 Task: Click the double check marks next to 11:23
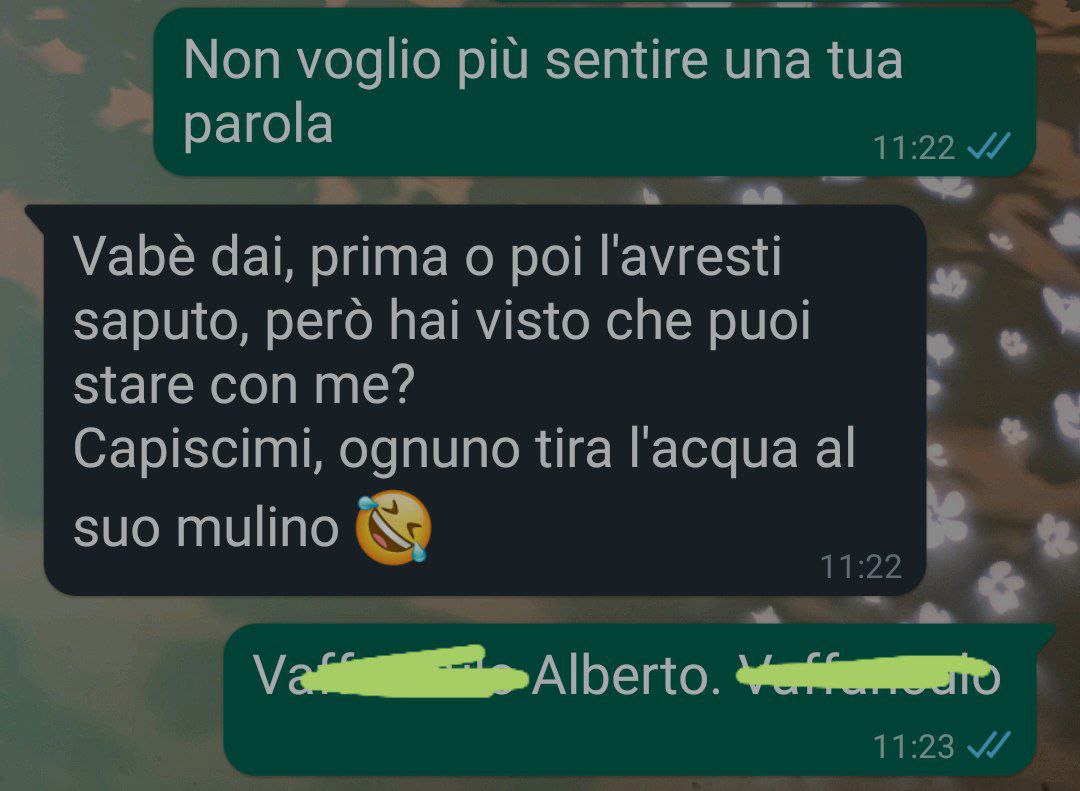988,745
